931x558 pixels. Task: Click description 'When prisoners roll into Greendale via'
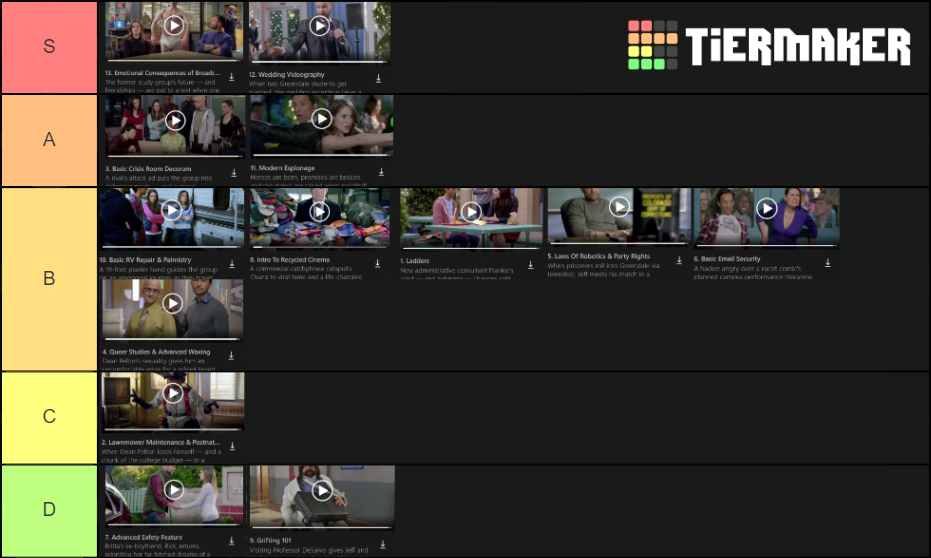pos(603,266)
